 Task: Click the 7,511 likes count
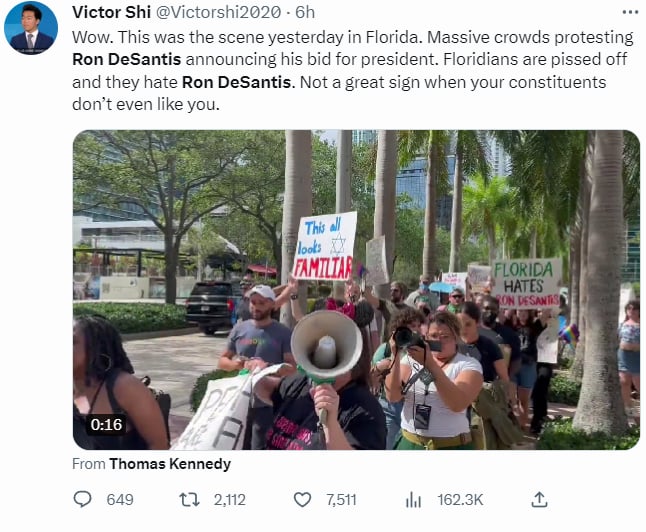point(341,499)
